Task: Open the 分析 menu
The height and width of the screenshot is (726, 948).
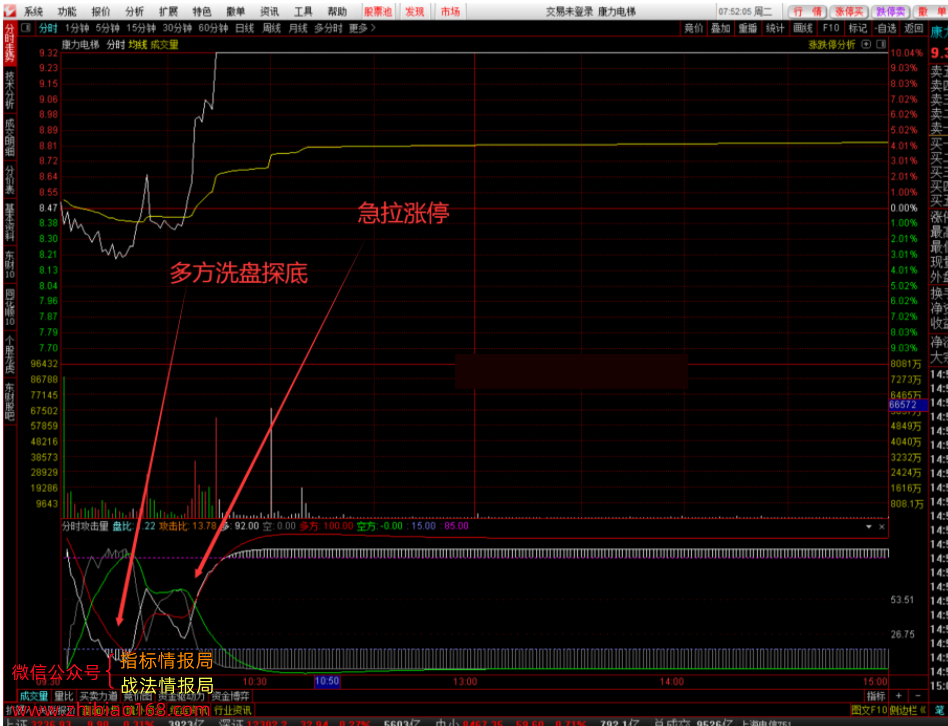Action: click(x=135, y=11)
